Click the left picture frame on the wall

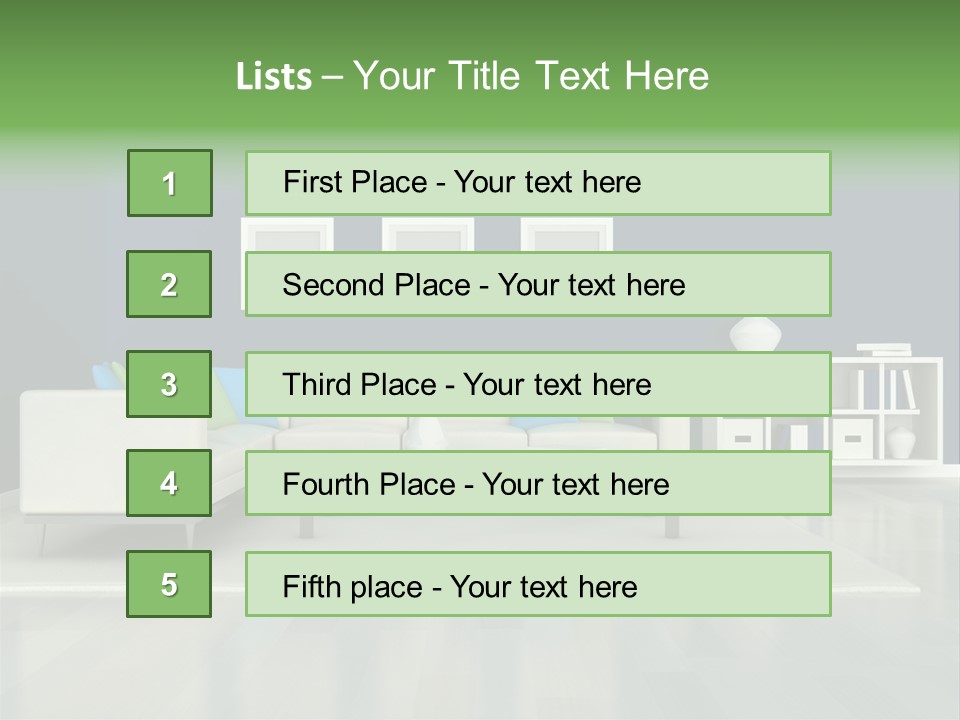pyautogui.click(x=287, y=234)
